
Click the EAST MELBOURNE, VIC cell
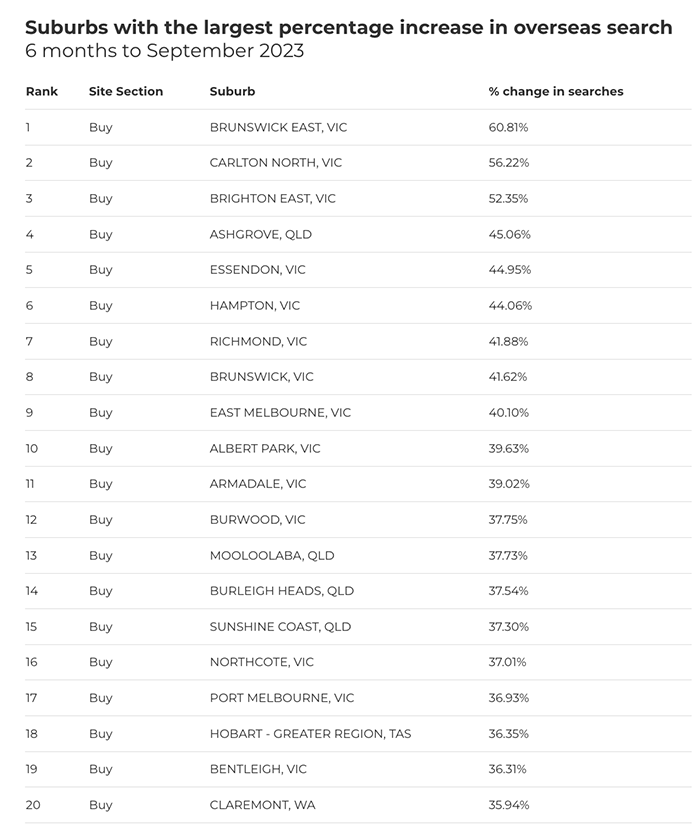pyautogui.click(x=280, y=412)
